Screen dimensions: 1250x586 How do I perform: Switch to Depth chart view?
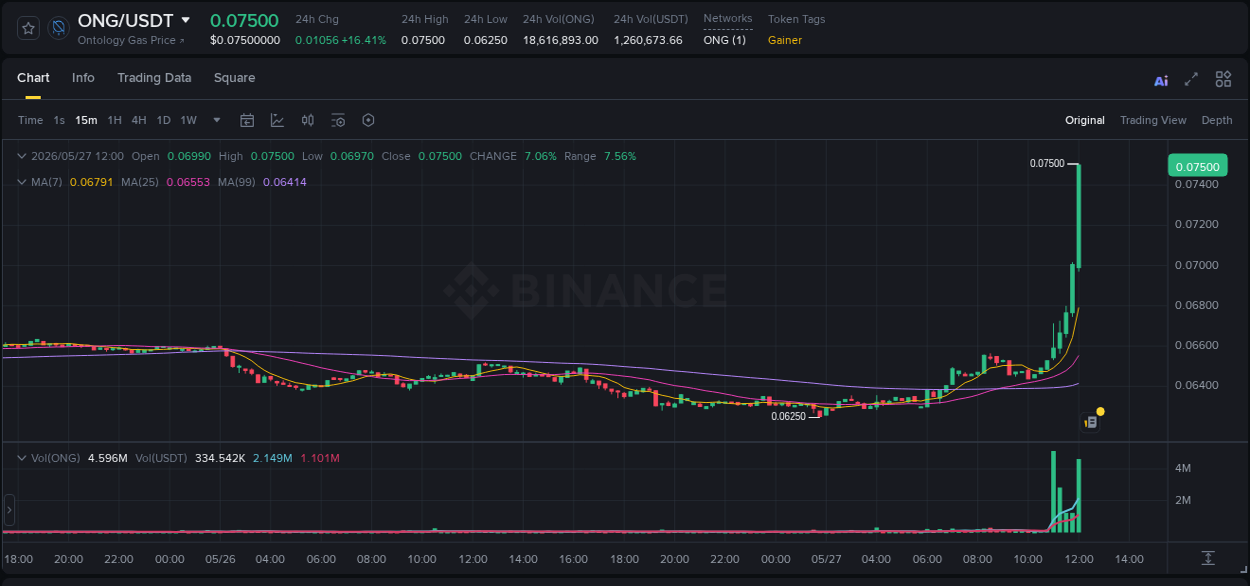point(1217,120)
